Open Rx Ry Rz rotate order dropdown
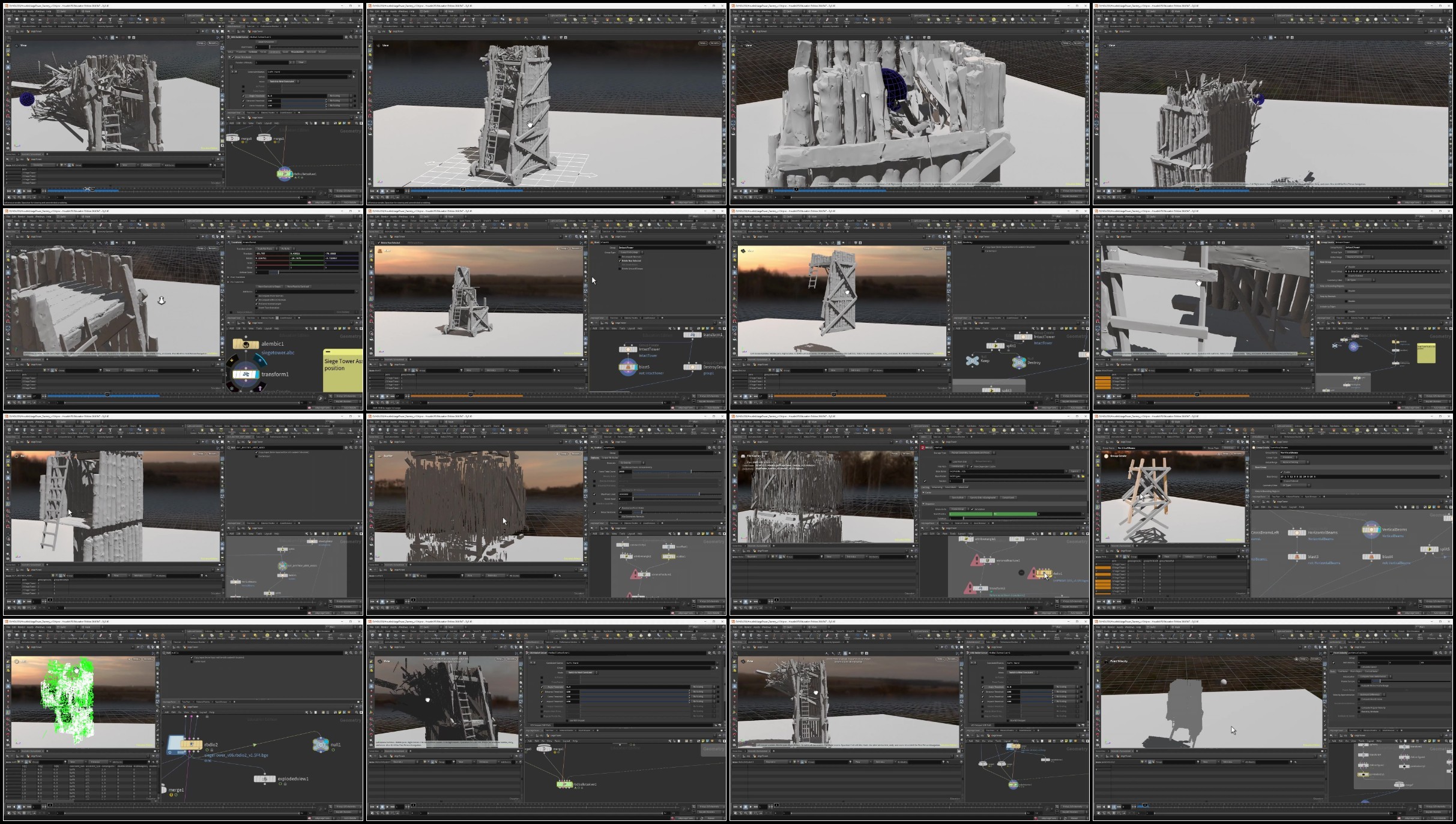Viewport: 1456px width, 824px height. 287,248
